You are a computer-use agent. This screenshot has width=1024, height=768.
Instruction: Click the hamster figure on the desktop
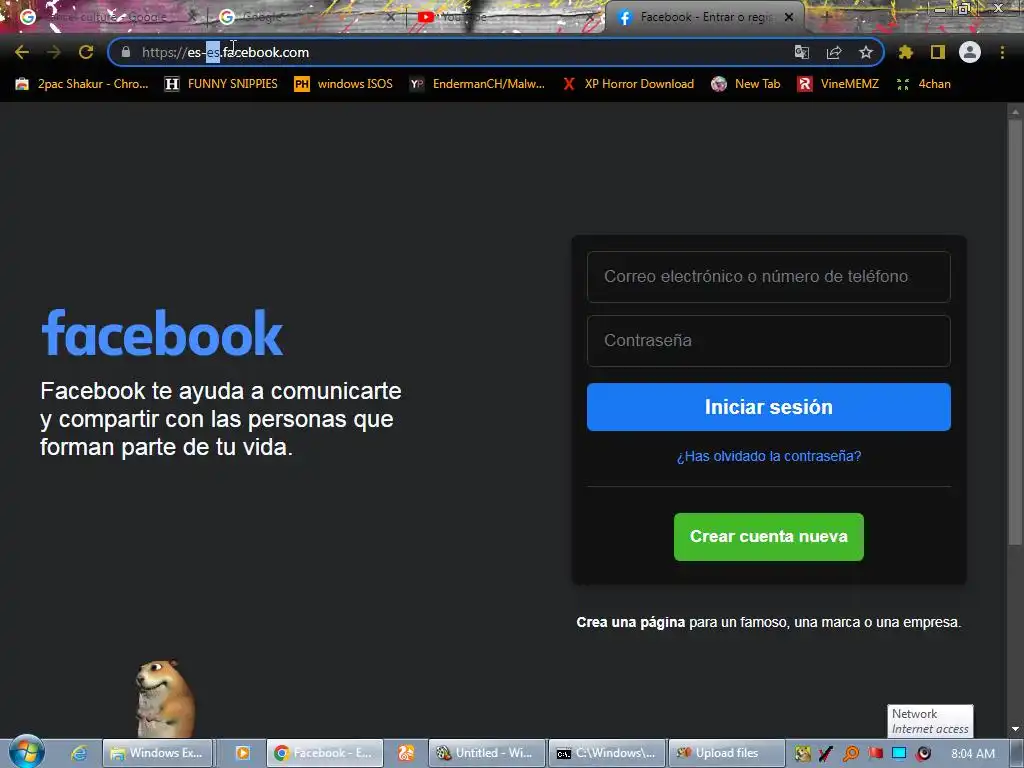click(164, 698)
